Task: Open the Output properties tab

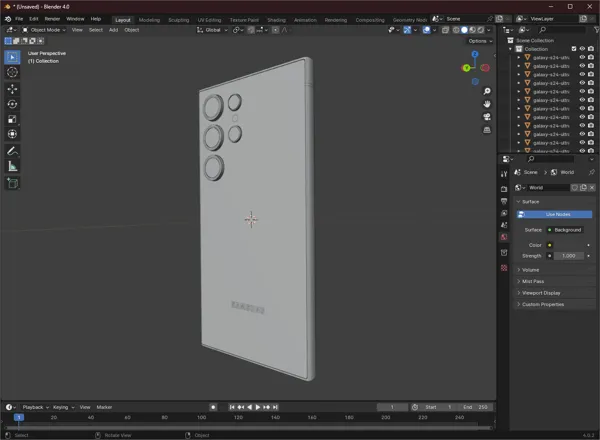Action: click(x=504, y=201)
